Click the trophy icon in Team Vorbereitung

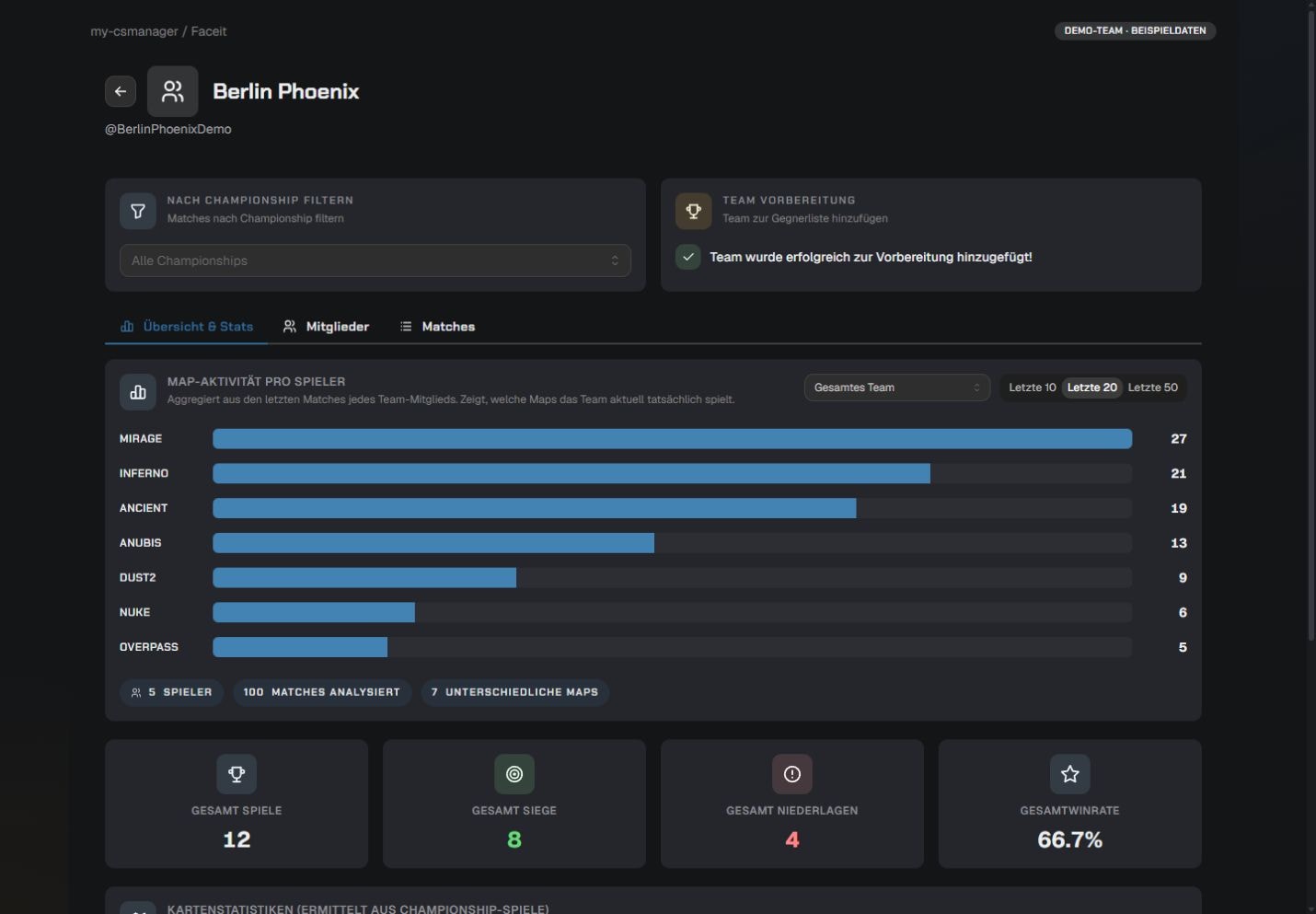(x=694, y=211)
